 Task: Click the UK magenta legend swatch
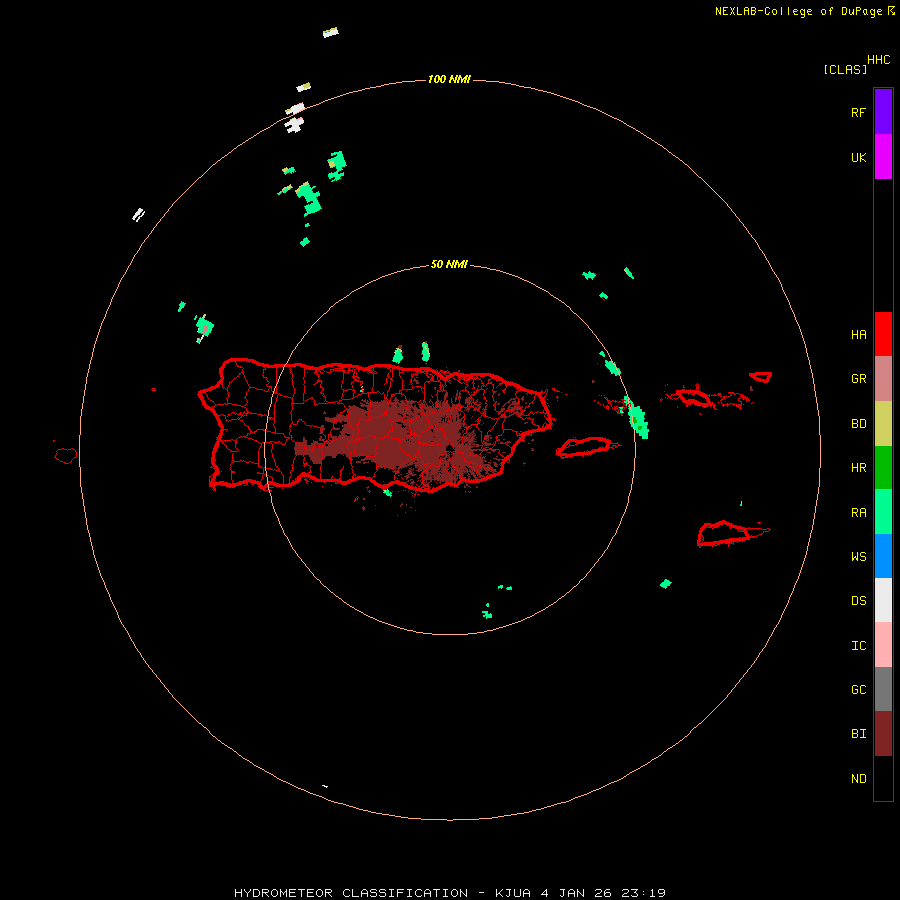[x=883, y=157]
